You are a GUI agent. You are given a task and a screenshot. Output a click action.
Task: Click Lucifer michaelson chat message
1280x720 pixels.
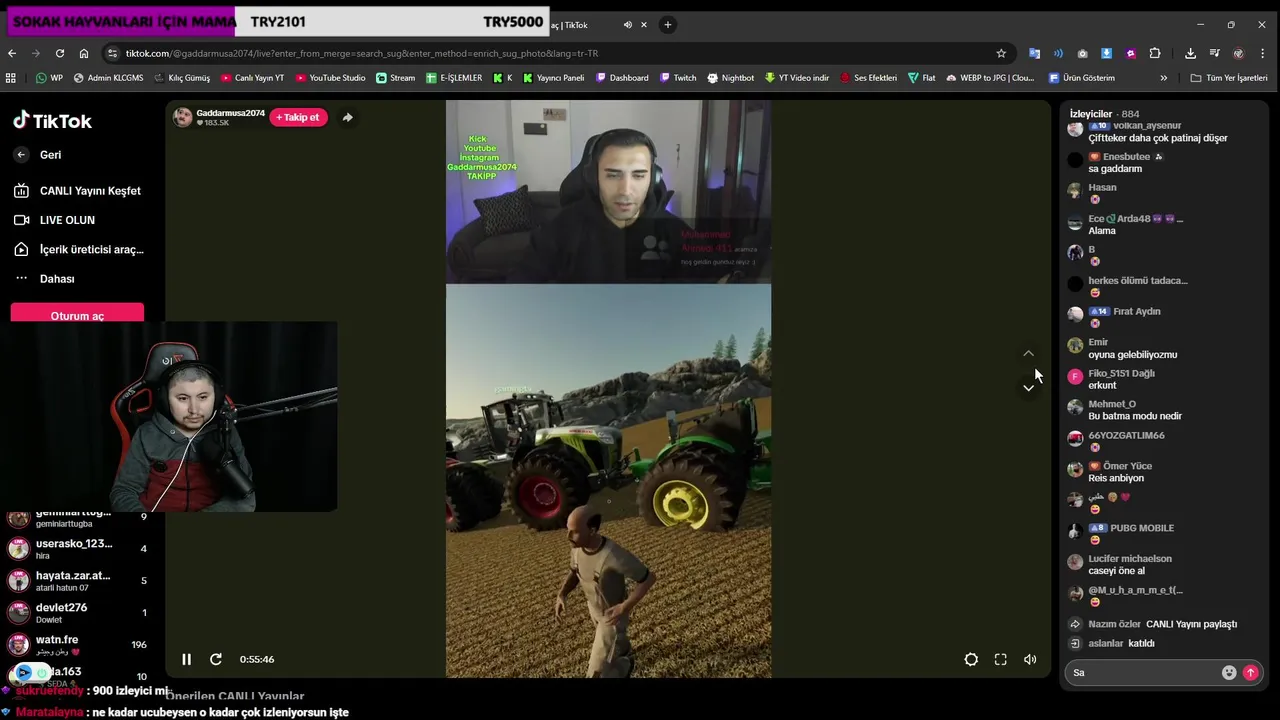pyautogui.click(x=1116, y=571)
